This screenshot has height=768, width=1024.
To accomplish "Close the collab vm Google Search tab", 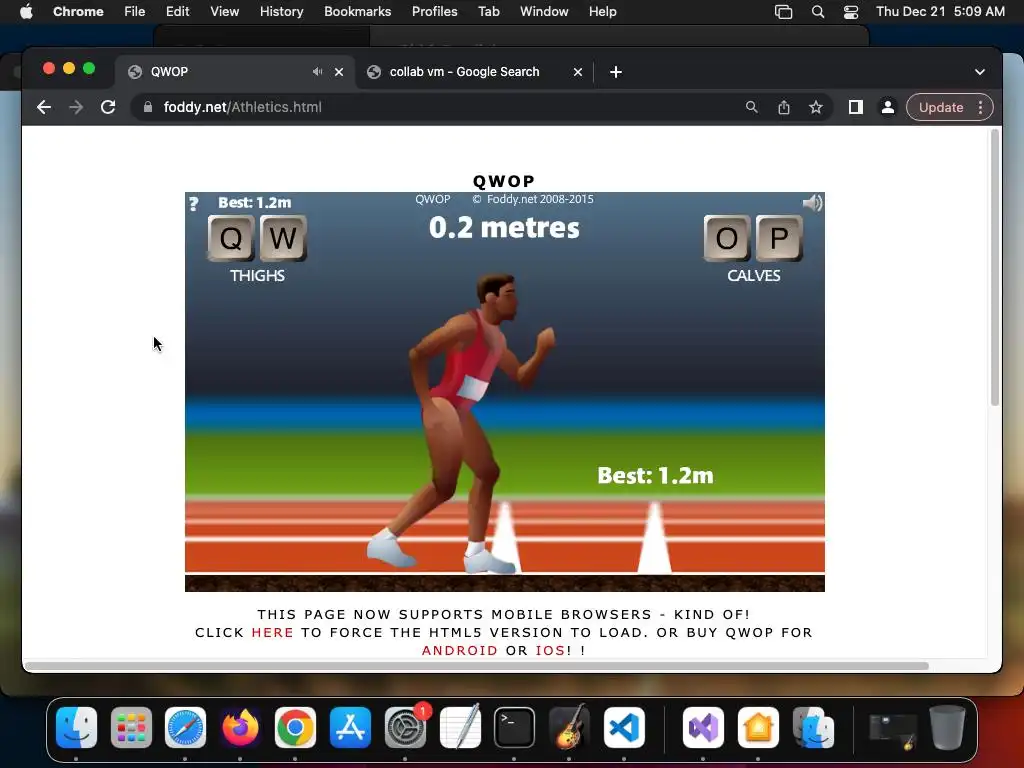I will [578, 72].
